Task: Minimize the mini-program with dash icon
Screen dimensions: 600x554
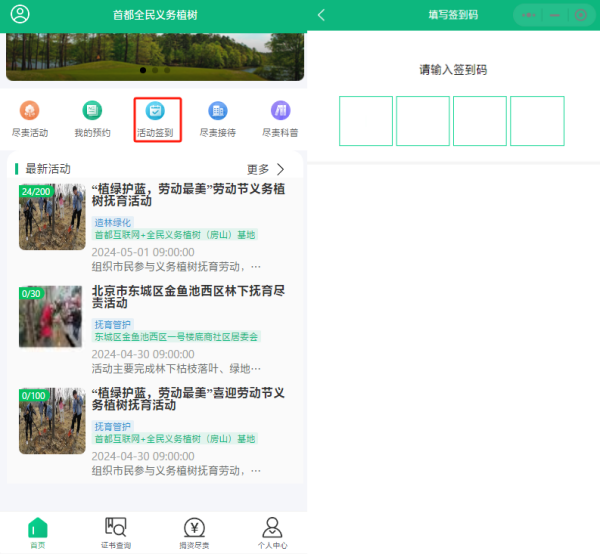Action: pyautogui.click(x=555, y=15)
